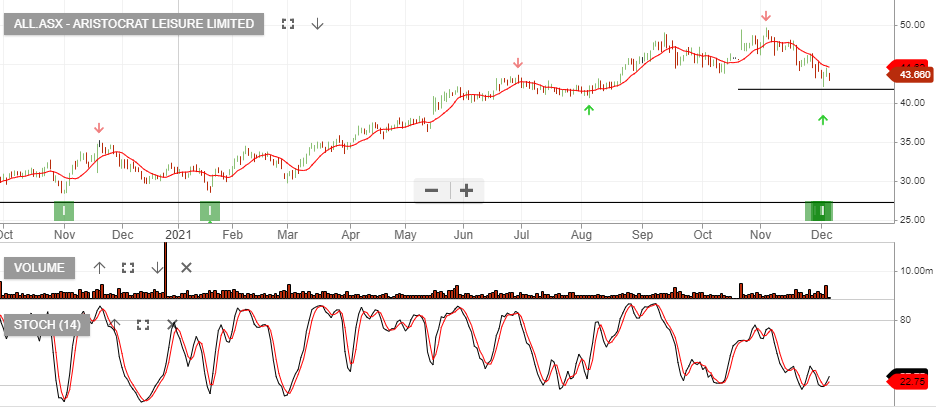Click the Feb label on the date axis
Image resolution: width=936 pixels, height=407 pixels.
232,235
